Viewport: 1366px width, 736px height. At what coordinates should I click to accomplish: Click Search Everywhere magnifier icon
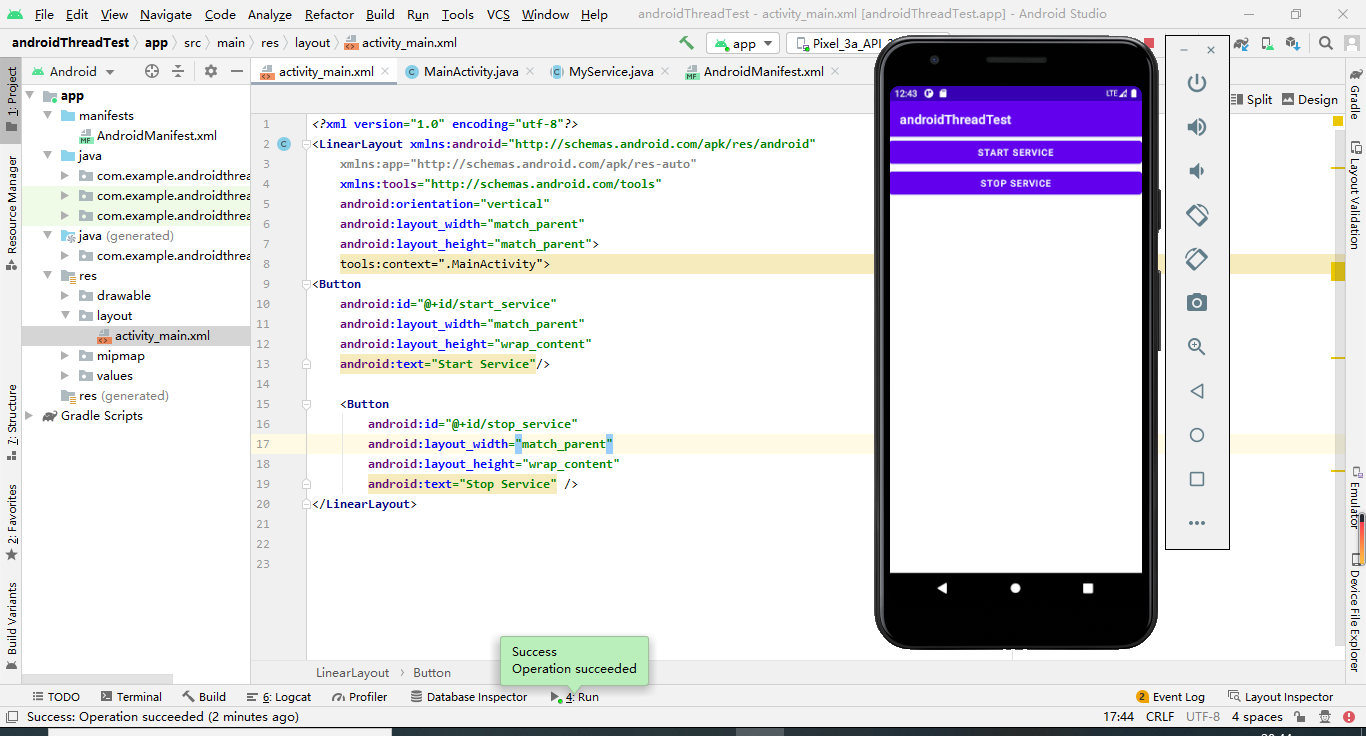tap(1326, 43)
